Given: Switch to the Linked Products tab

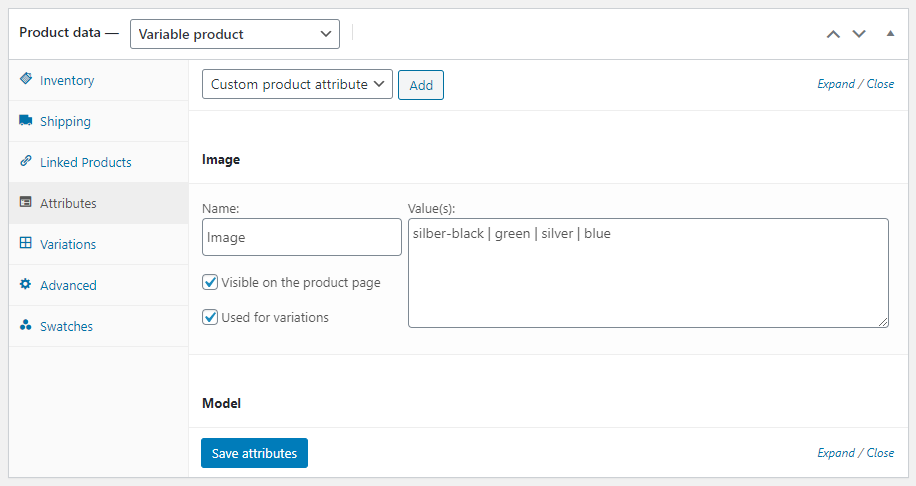Looking at the screenshot, I should click(x=85, y=162).
